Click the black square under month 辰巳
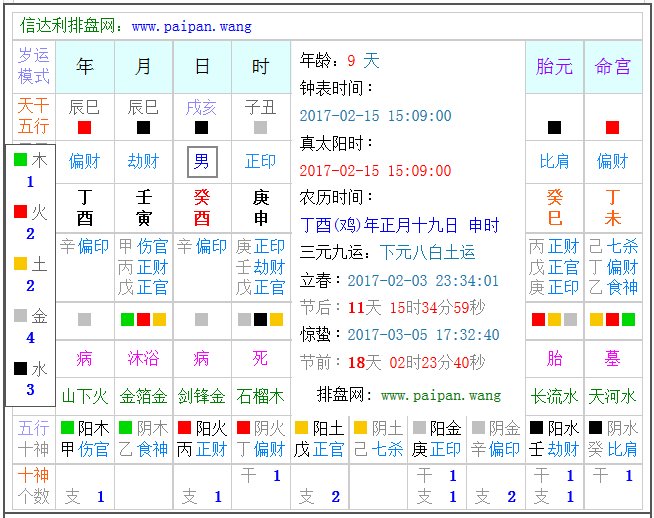Viewport: 654px width, 518px height. pyautogui.click(x=143, y=128)
